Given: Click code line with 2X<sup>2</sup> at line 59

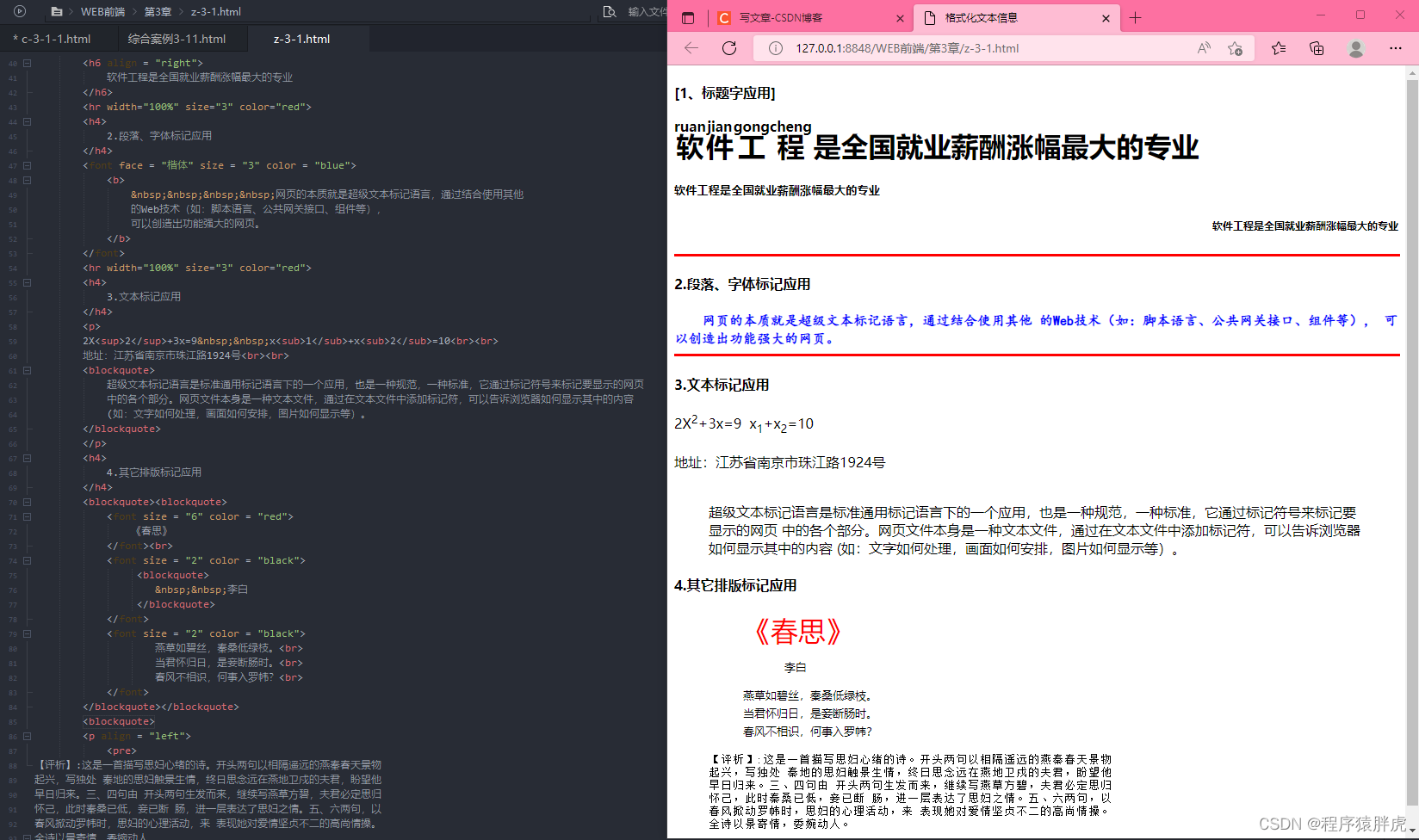Looking at the screenshot, I should (x=290, y=341).
